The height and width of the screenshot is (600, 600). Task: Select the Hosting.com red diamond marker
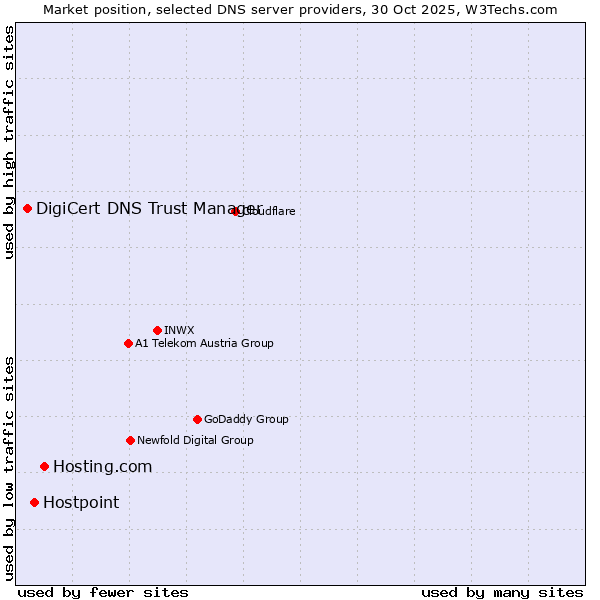[44, 466]
